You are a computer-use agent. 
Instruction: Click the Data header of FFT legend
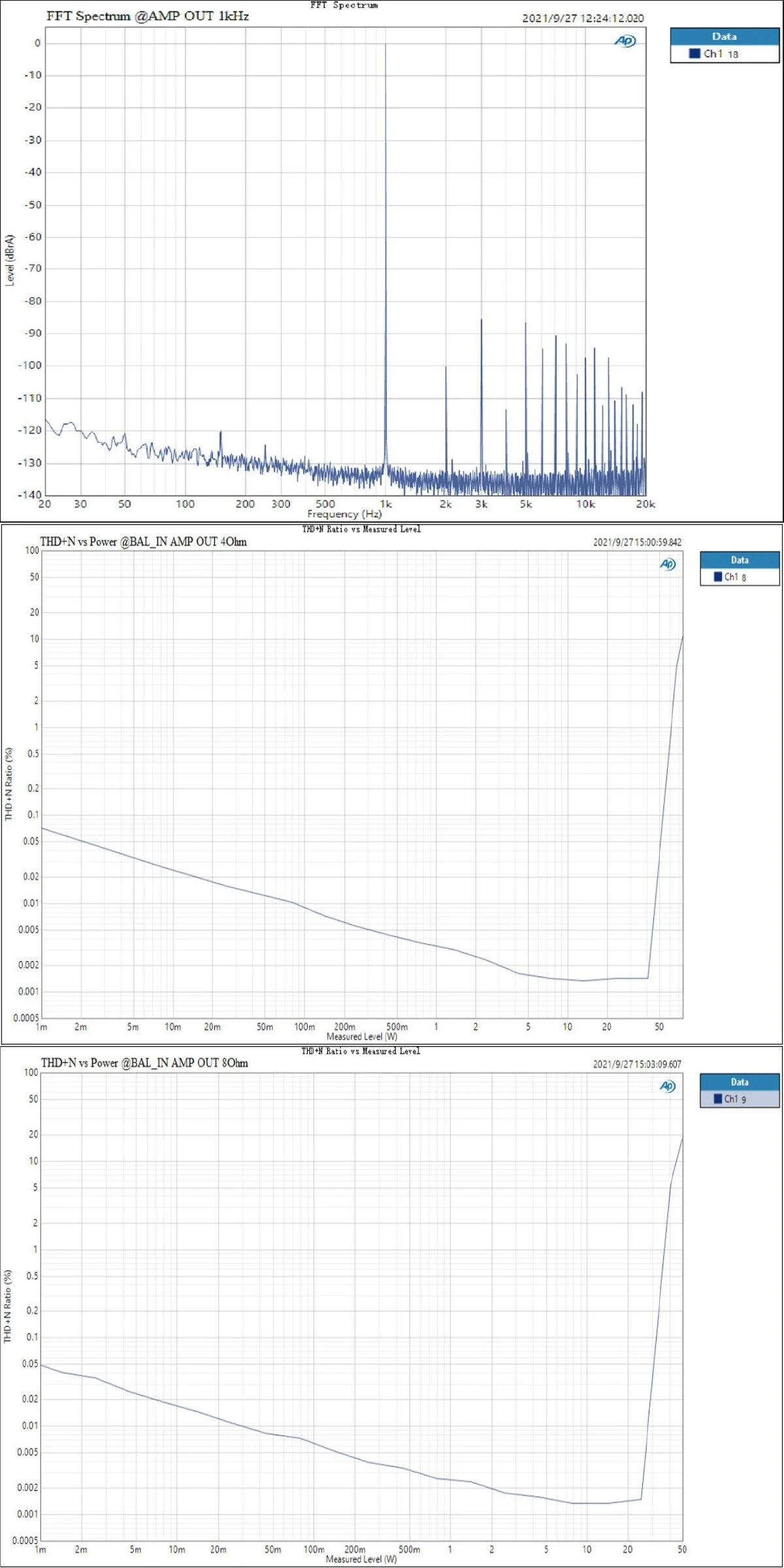[x=725, y=37]
